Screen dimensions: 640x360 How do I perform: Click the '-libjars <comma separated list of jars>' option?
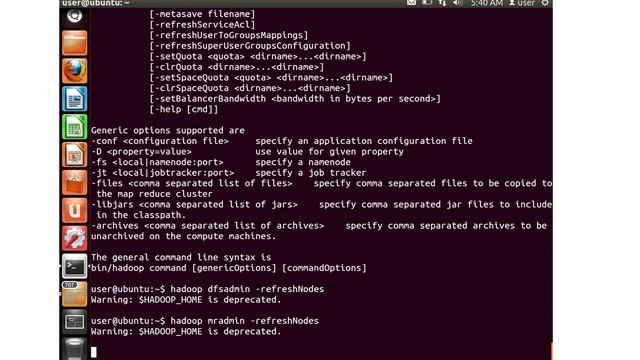tap(194, 205)
